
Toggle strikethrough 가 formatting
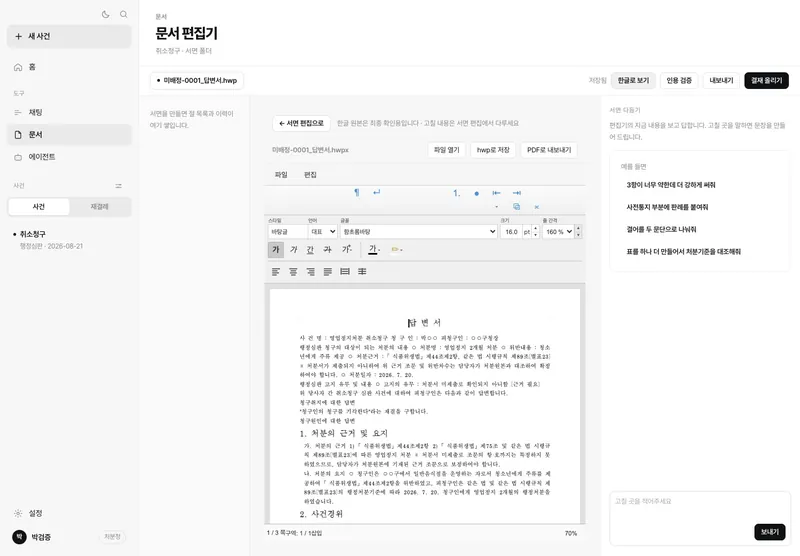(x=328, y=249)
